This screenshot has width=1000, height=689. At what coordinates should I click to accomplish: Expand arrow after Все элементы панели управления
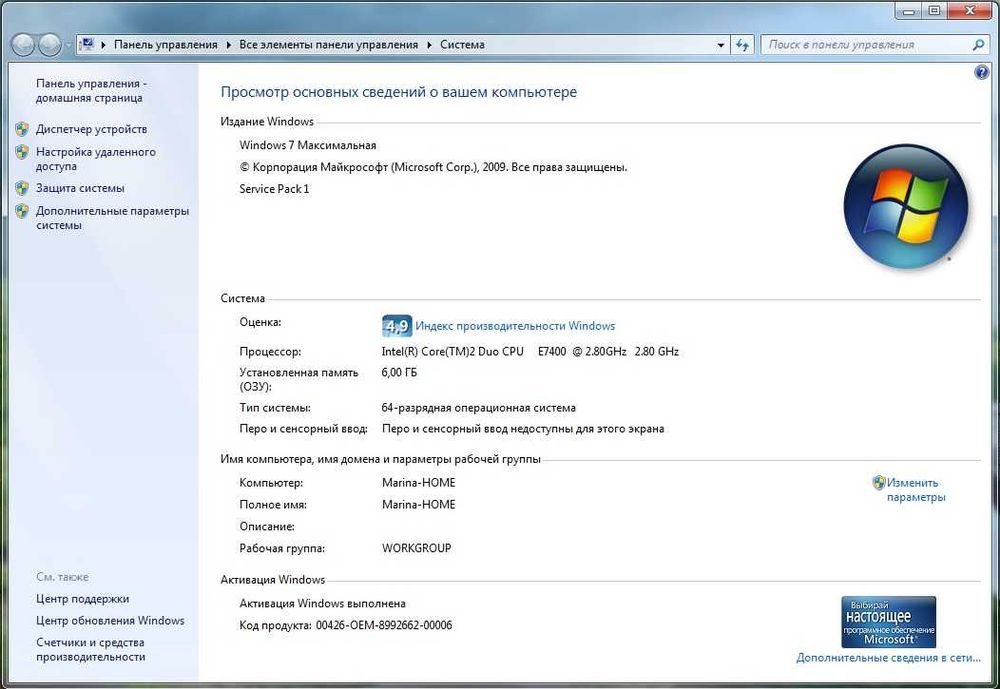coord(429,45)
